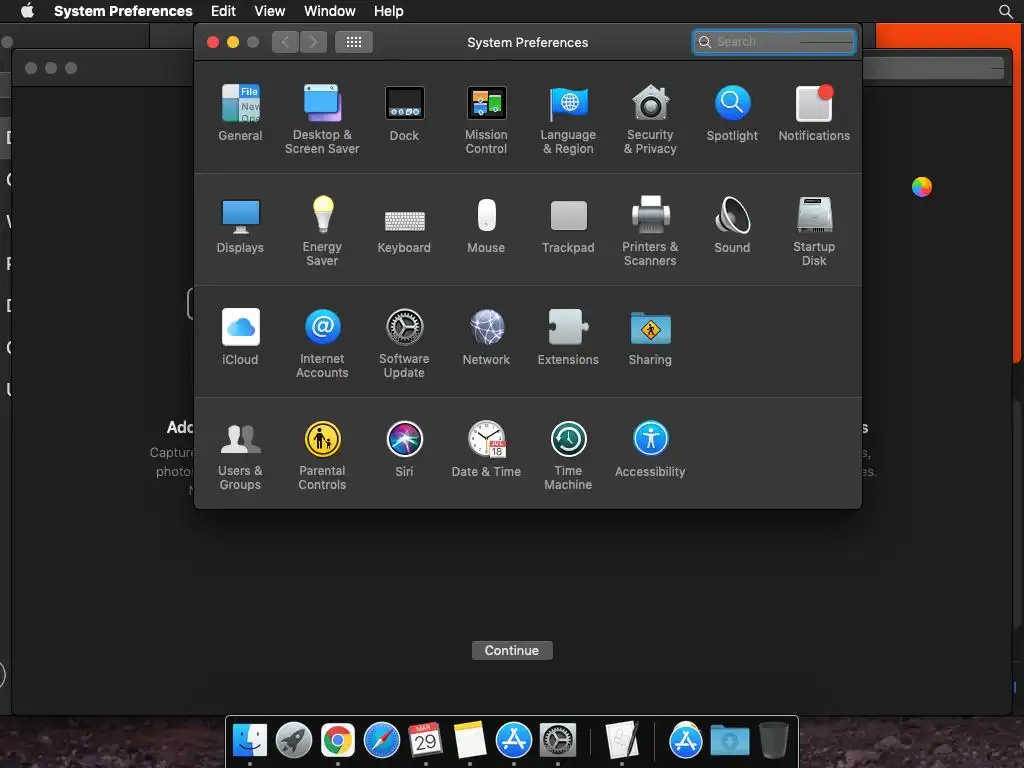Go back with the left arrow button
Viewport: 1024px width, 768px height.
pyautogui.click(x=285, y=42)
